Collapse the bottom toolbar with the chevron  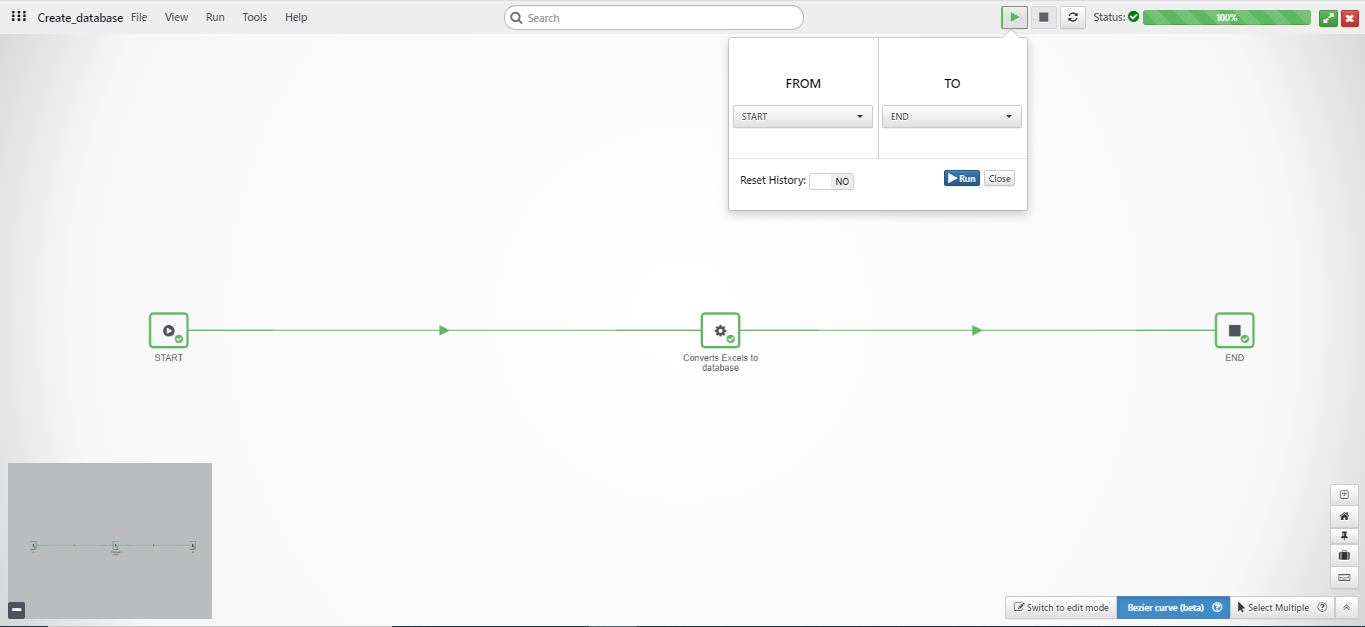(x=1345, y=607)
